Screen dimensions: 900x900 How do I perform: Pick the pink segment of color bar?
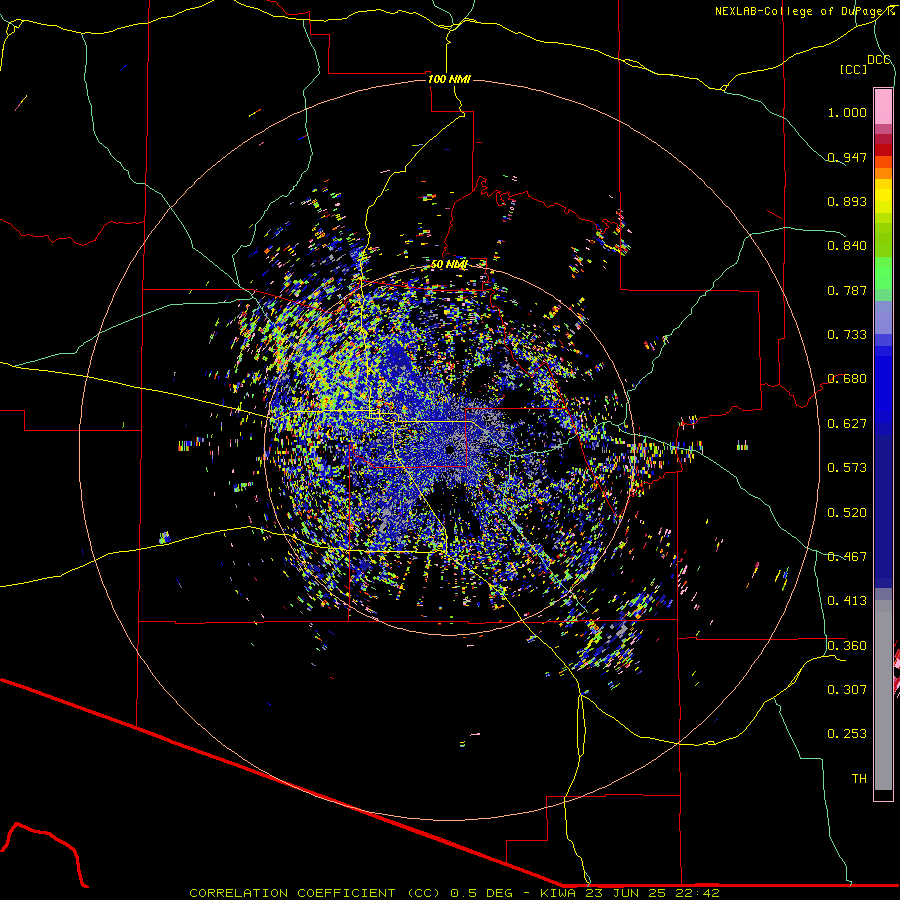[883, 107]
